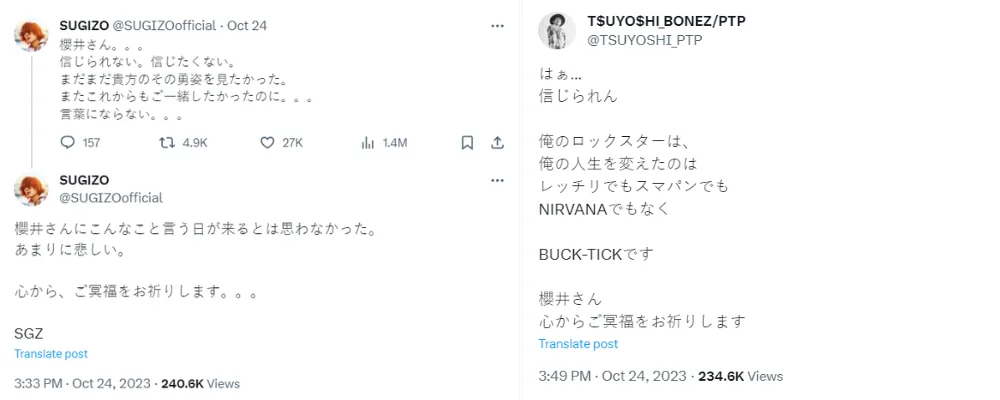Like the first SUGIZO tweet
The image size is (1000, 400).
[x=267, y=143]
